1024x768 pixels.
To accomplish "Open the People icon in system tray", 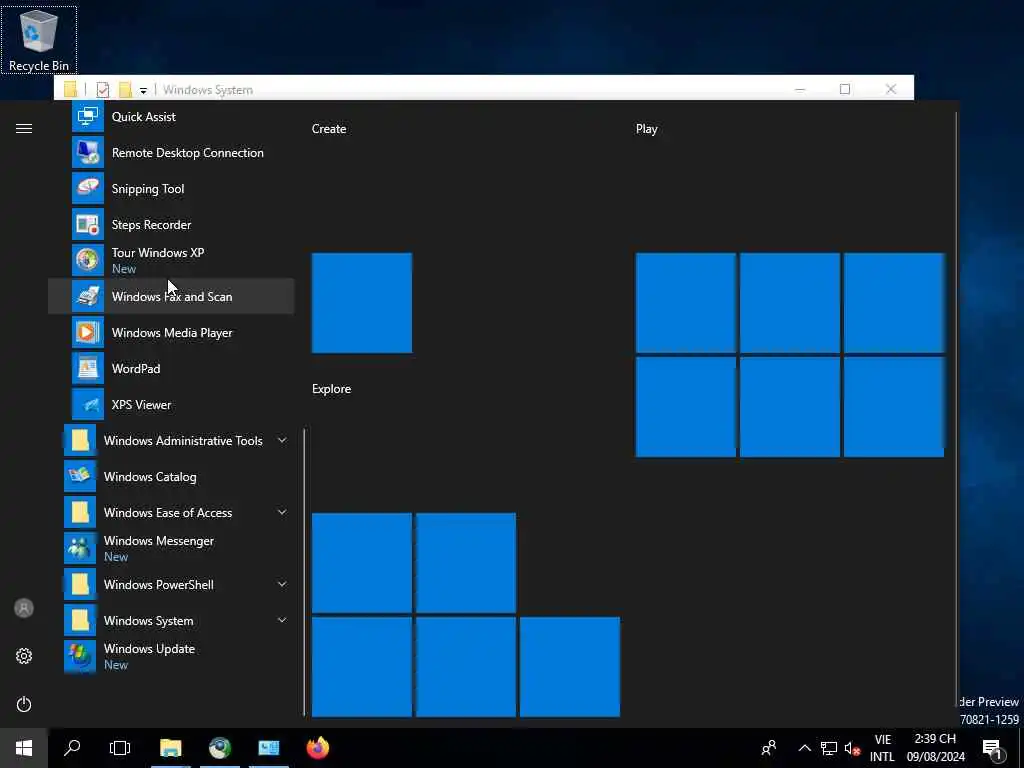I will point(769,748).
